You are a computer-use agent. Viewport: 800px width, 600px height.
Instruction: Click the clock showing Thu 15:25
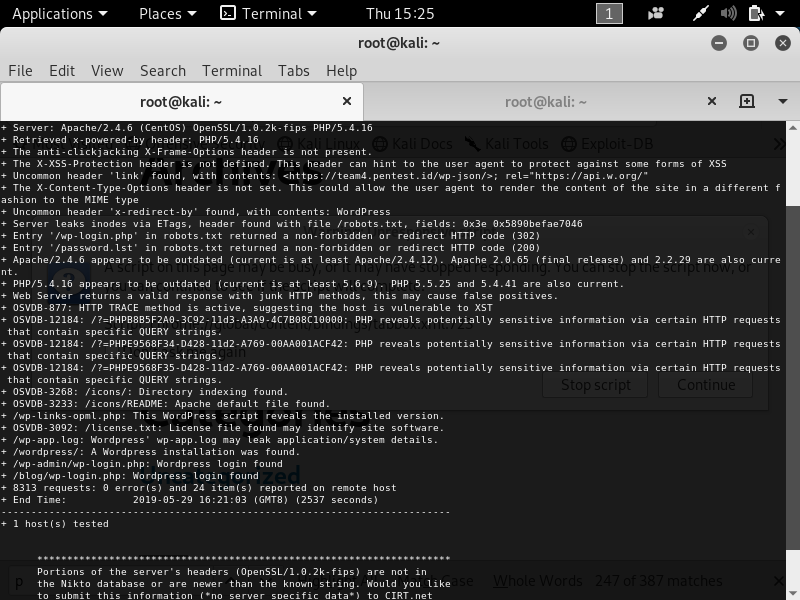[x=400, y=14]
